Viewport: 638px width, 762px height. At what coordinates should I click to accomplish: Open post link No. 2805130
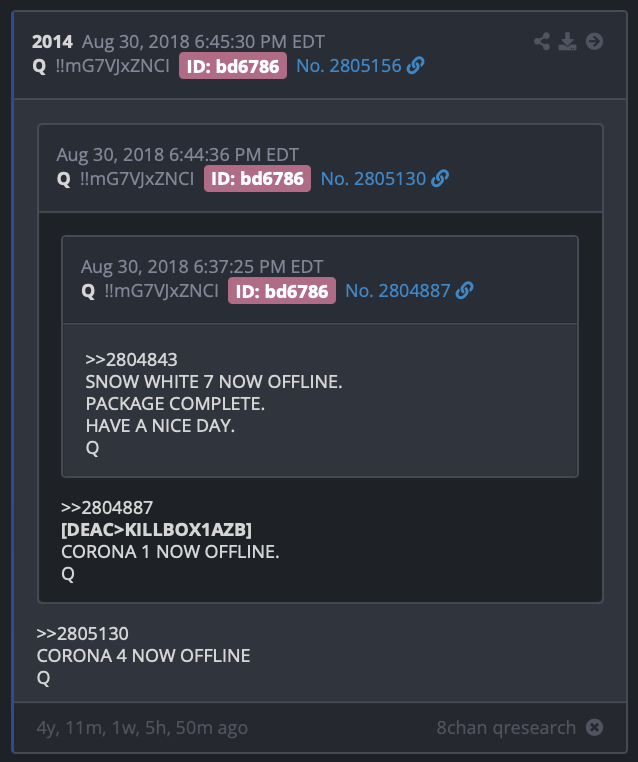[x=373, y=178]
